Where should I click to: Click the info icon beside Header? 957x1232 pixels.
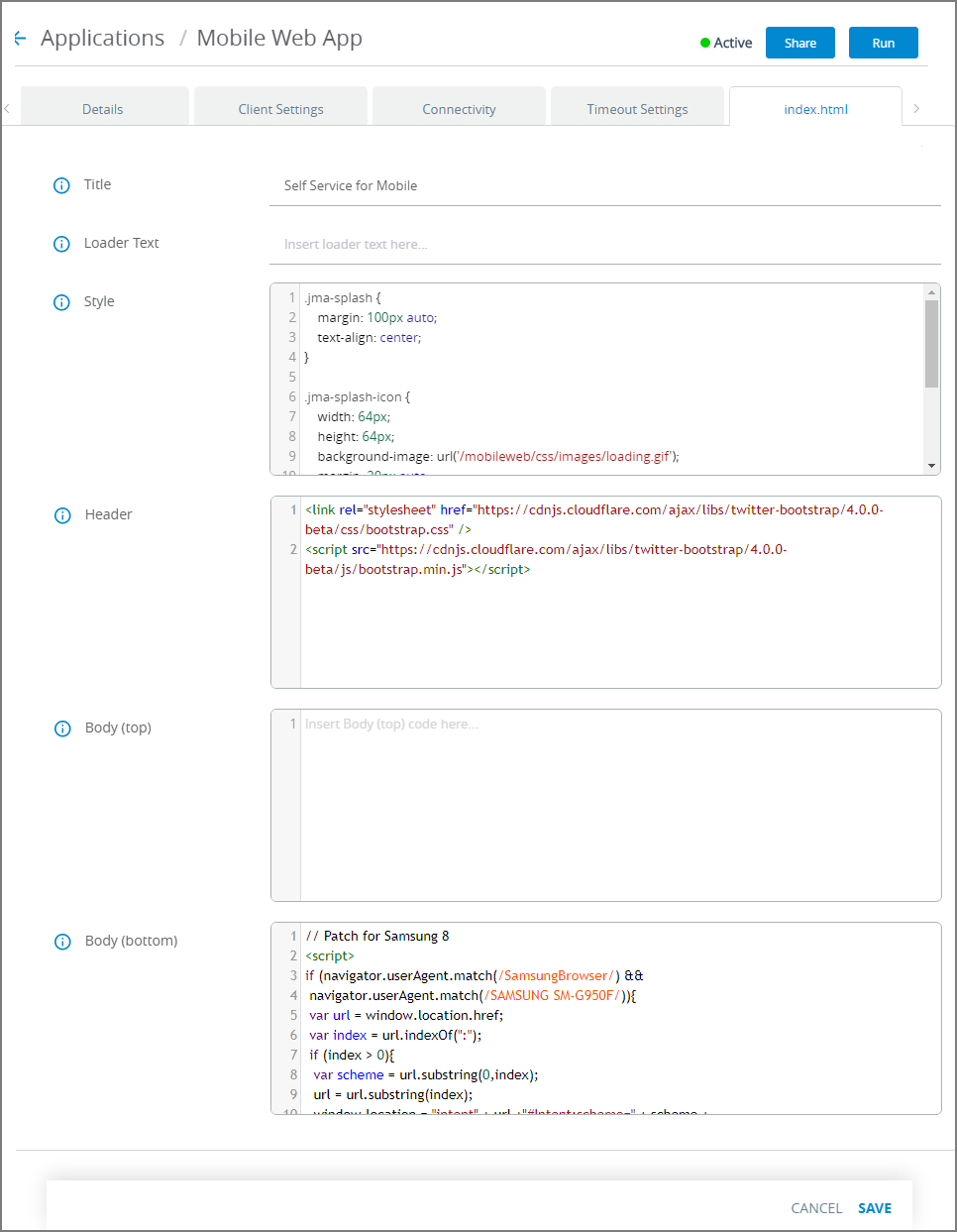click(61, 515)
